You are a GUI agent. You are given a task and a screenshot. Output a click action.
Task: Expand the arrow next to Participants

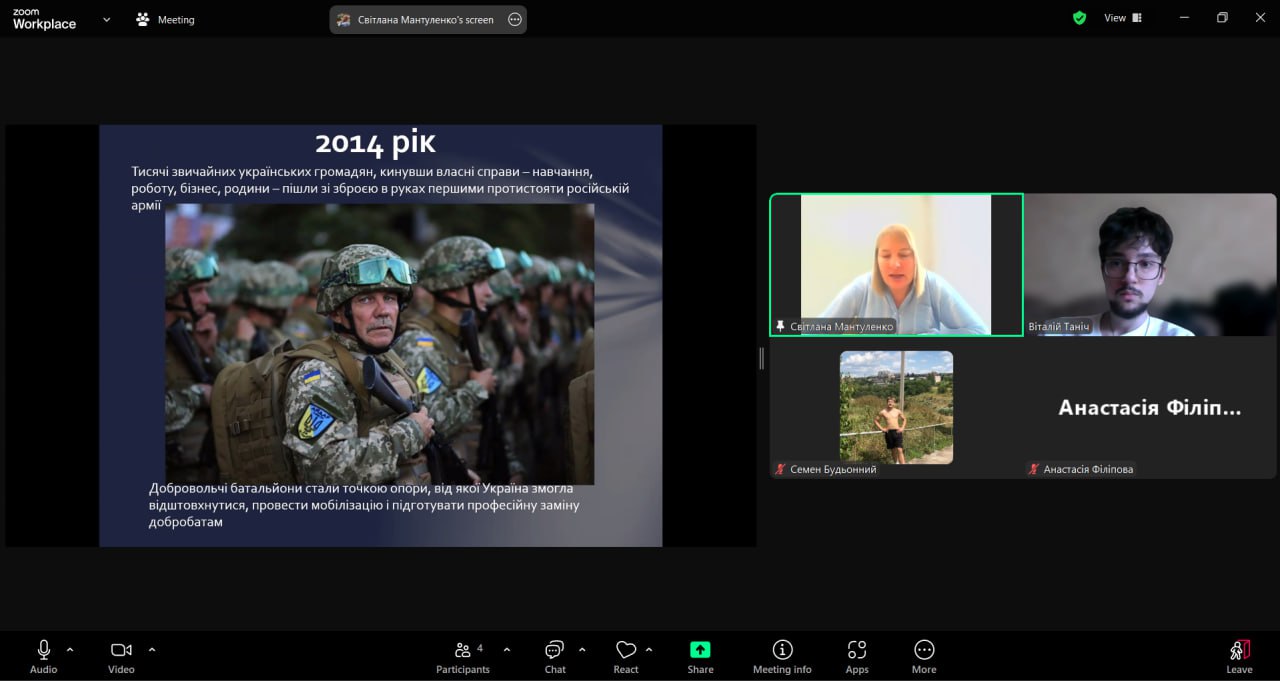click(x=507, y=649)
